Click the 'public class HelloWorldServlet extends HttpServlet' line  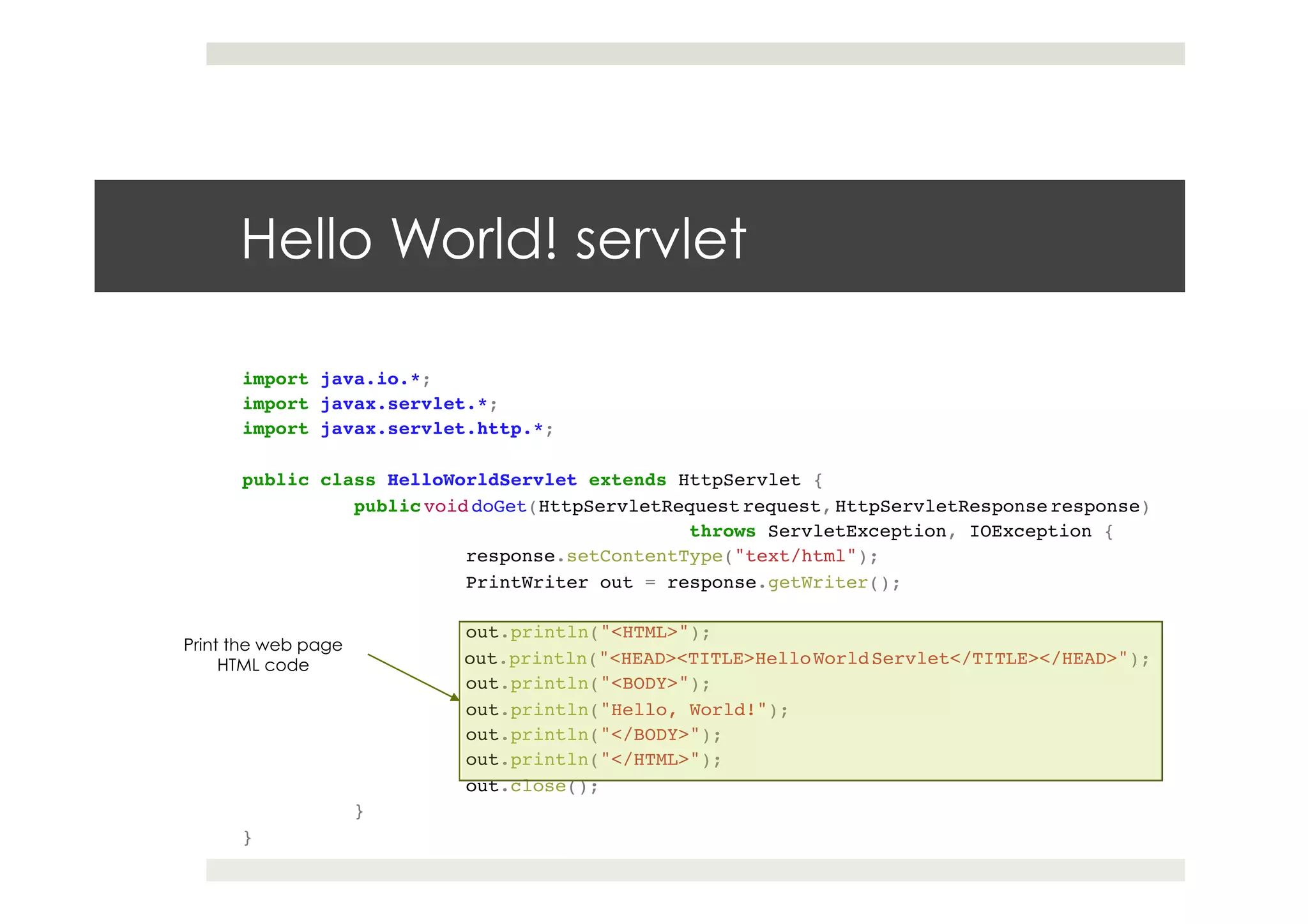(533, 480)
